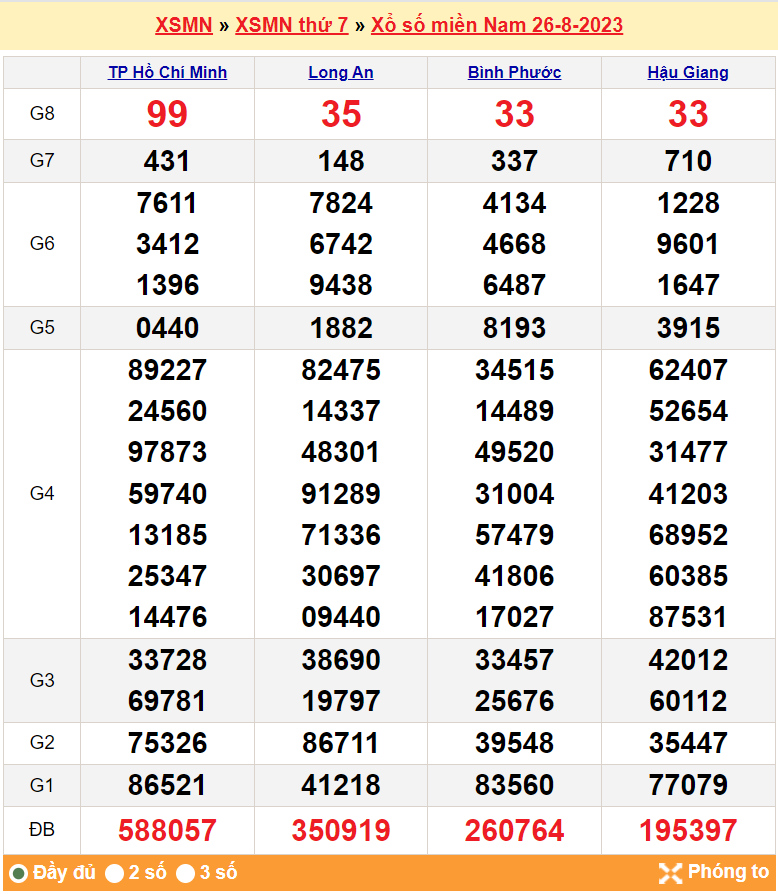The width and height of the screenshot is (778, 894).
Task: Open the XSMN thứ 7 link
Action: [291, 25]
